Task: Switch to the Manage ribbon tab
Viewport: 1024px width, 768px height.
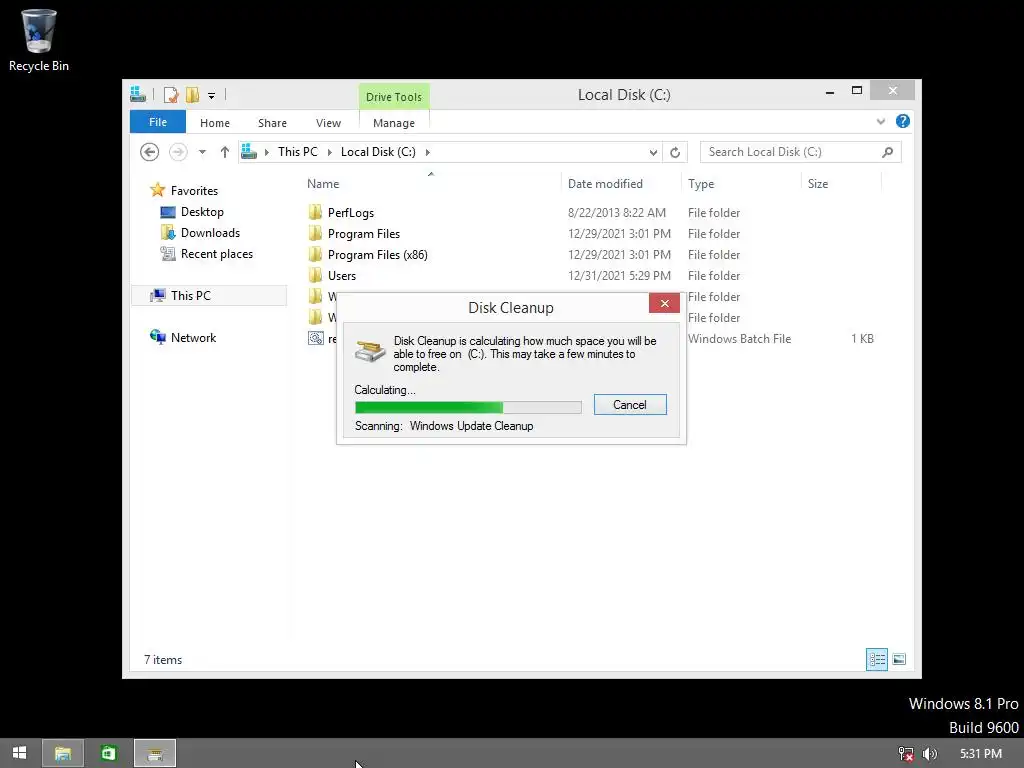Action: pos(394,123)
